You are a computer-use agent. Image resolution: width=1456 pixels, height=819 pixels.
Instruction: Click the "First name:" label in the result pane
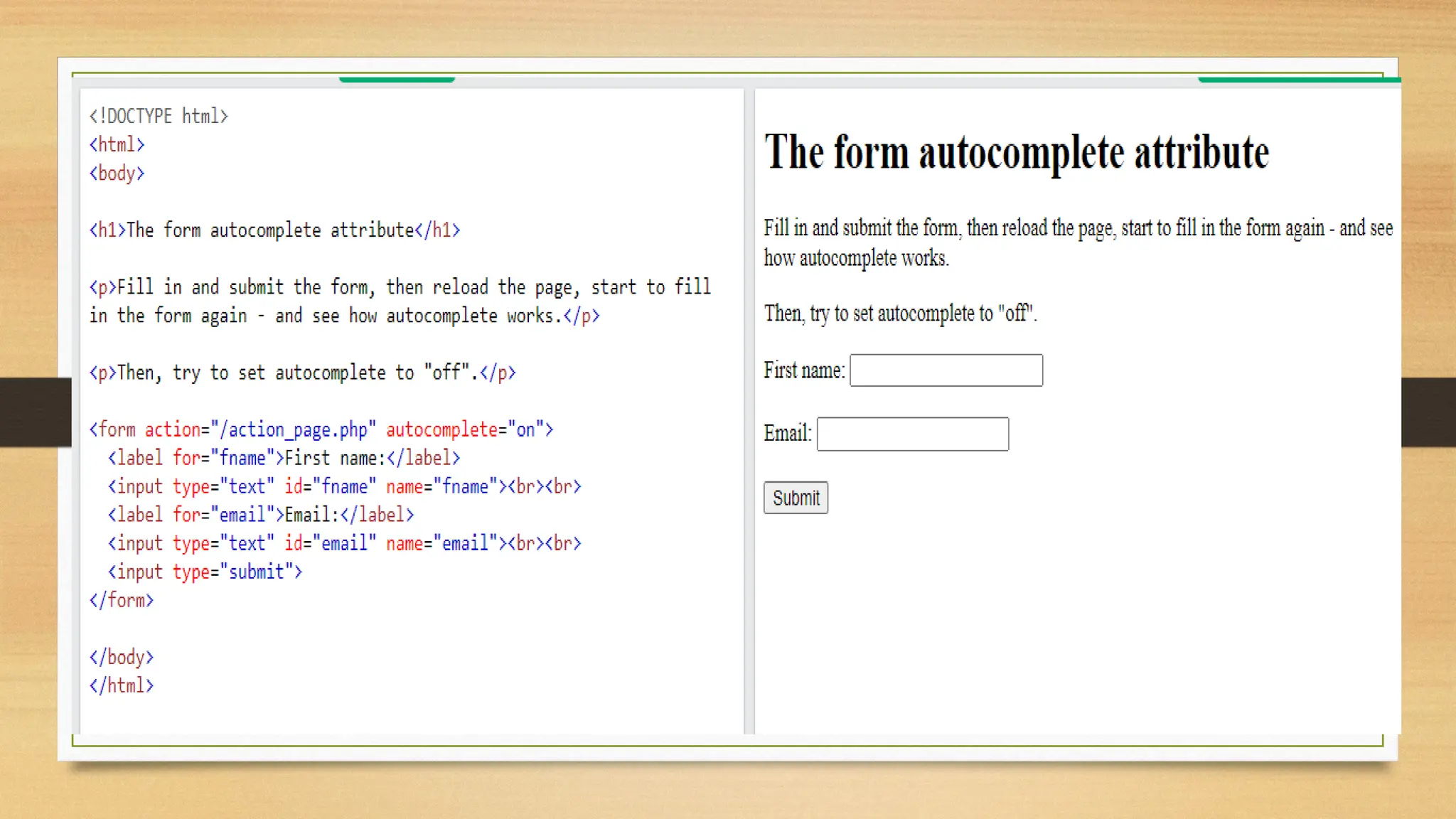(803, 370)
